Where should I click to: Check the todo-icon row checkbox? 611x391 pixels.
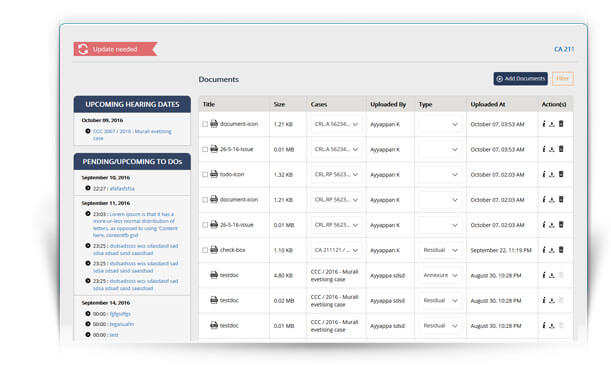205,175
